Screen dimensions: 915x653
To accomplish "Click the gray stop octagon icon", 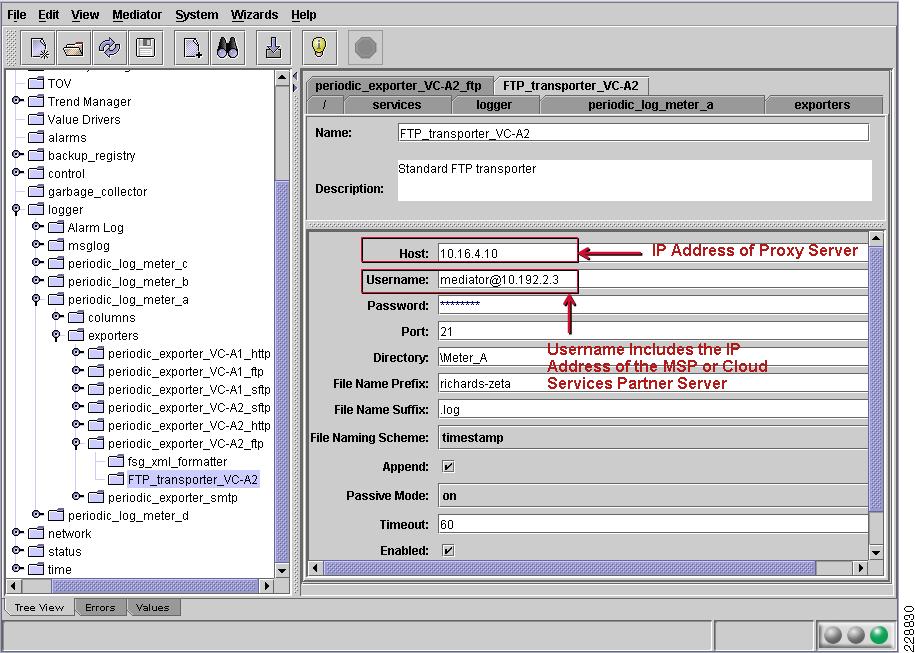I will pyautogui.click(x=365, y=48).
